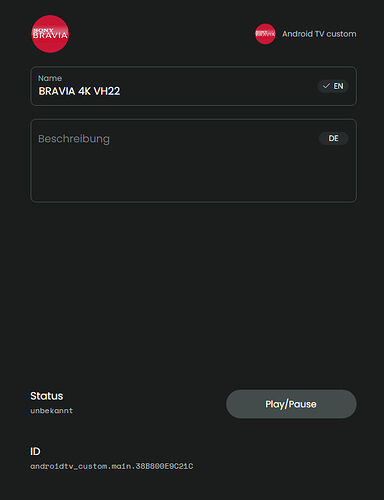Focus the Name input field
The height and width of the screenshot is (500, 384).
click(194, 86)
